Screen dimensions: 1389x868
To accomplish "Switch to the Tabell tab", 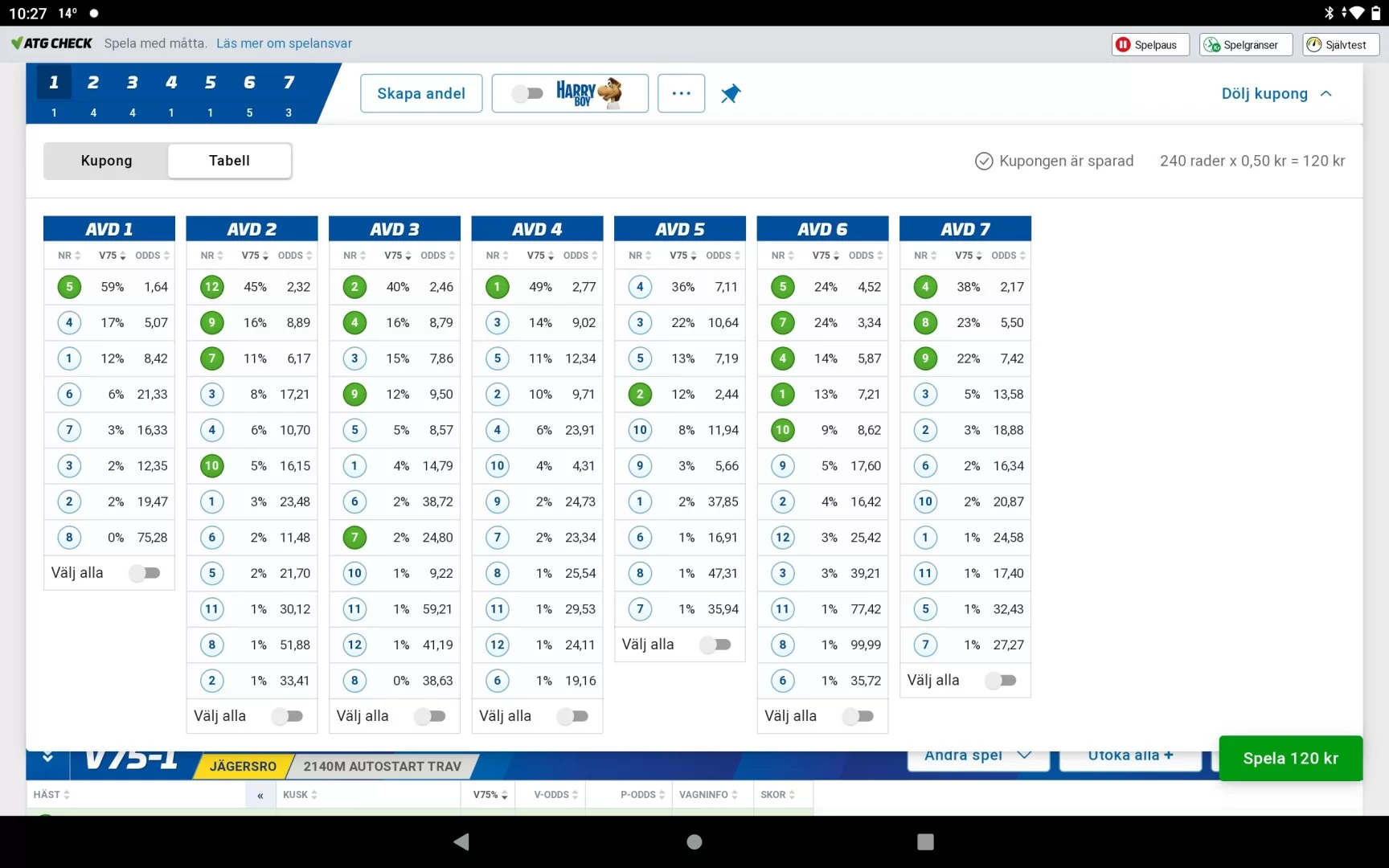I will pyautogui.click(x=229, y=161).
